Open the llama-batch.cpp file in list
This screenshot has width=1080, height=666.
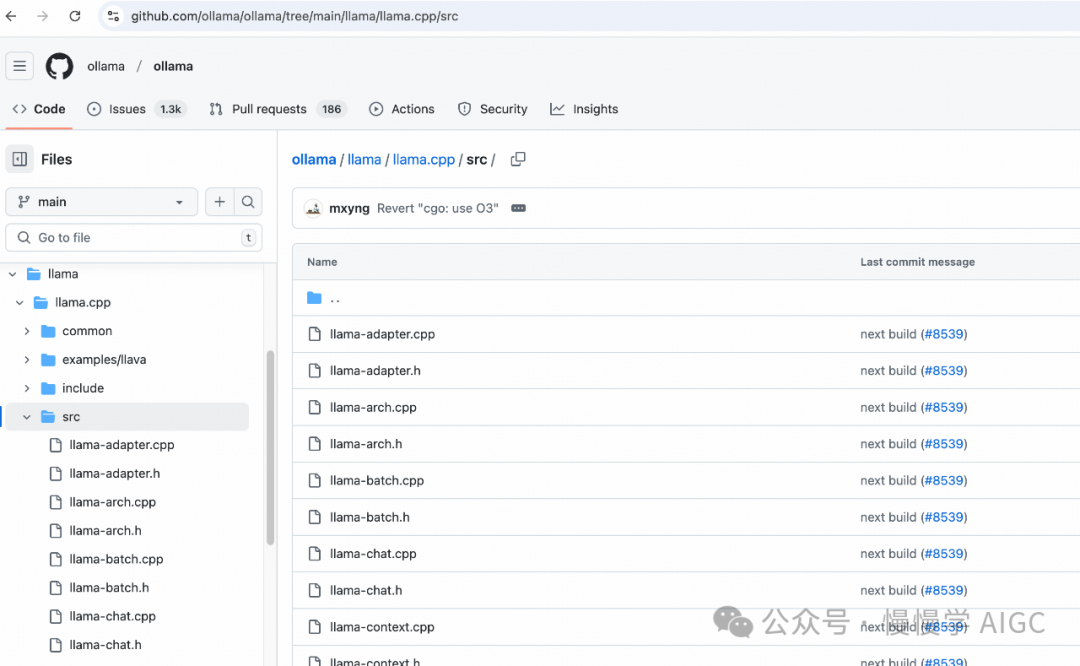point(377,480)
